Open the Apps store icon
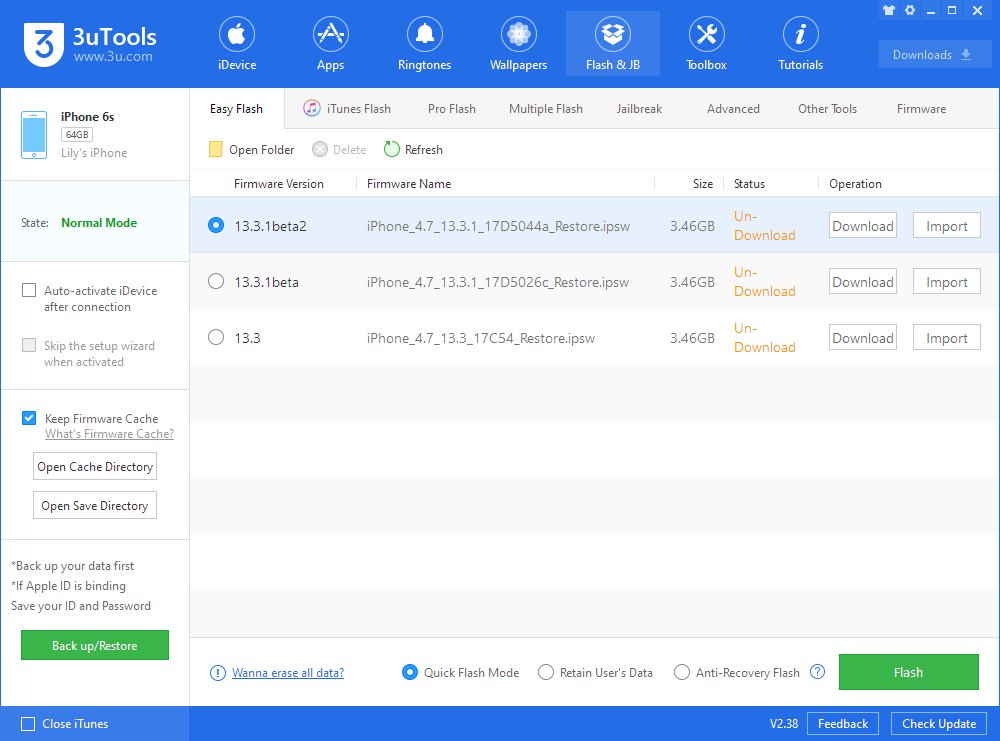Screen dimensions: 1000x741 330,34
